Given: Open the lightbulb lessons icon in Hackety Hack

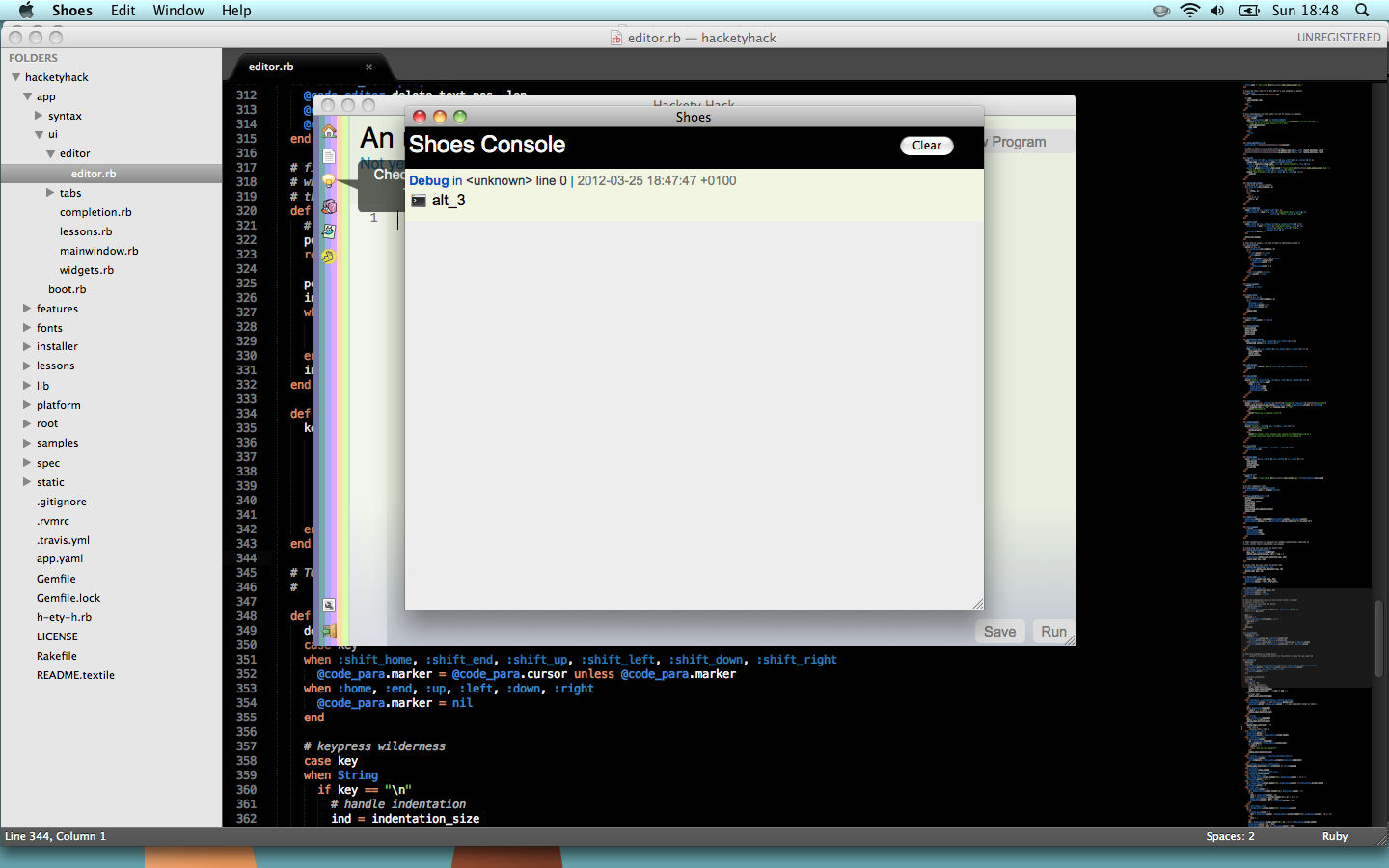Looking at the screenshot, I should [x=329, y=181].
